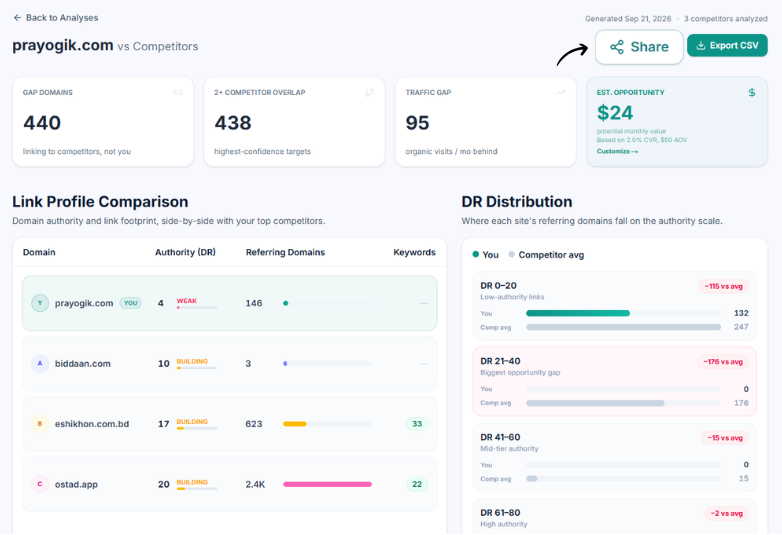
Task: Click the B avatar for eshikhon.com.bd
Action: 40,424
